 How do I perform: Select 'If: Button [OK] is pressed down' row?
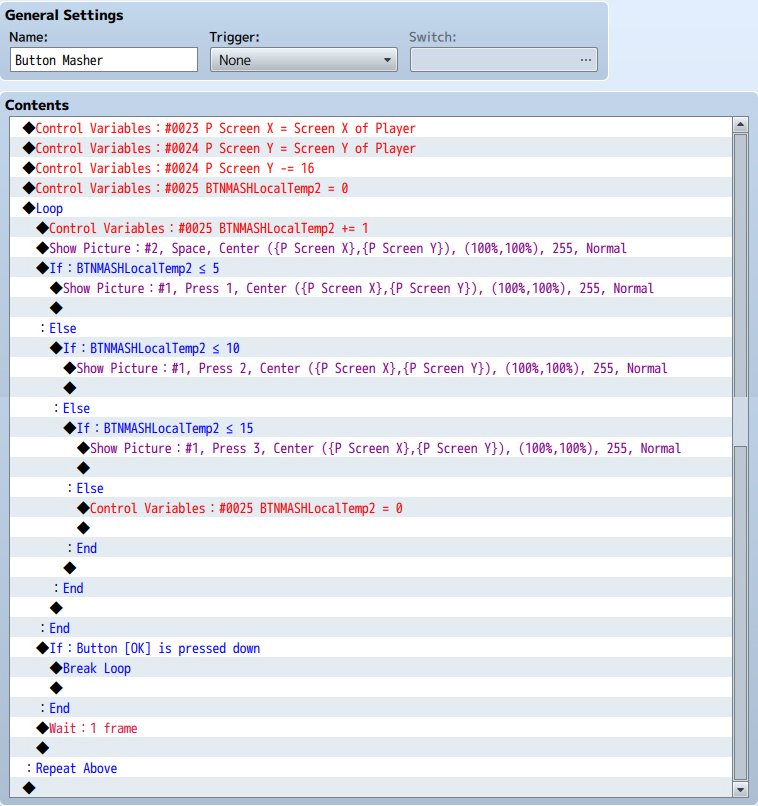coord(371,648)
